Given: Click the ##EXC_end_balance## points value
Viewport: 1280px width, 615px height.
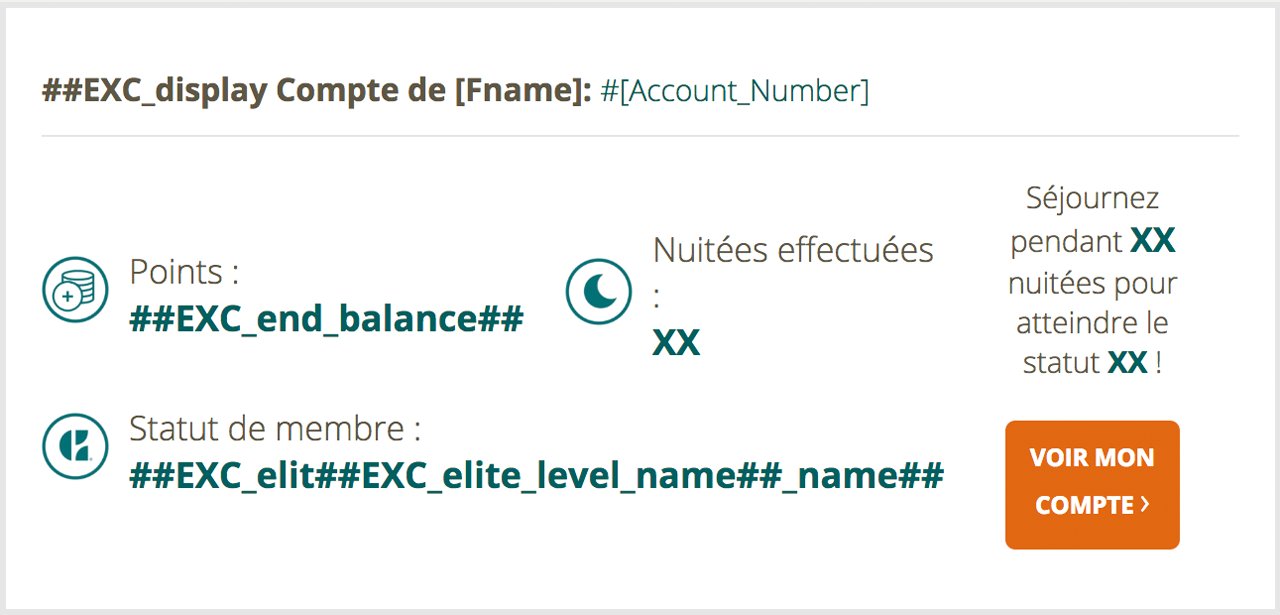Looking at the screenshot, I should (x=326, y=320).
